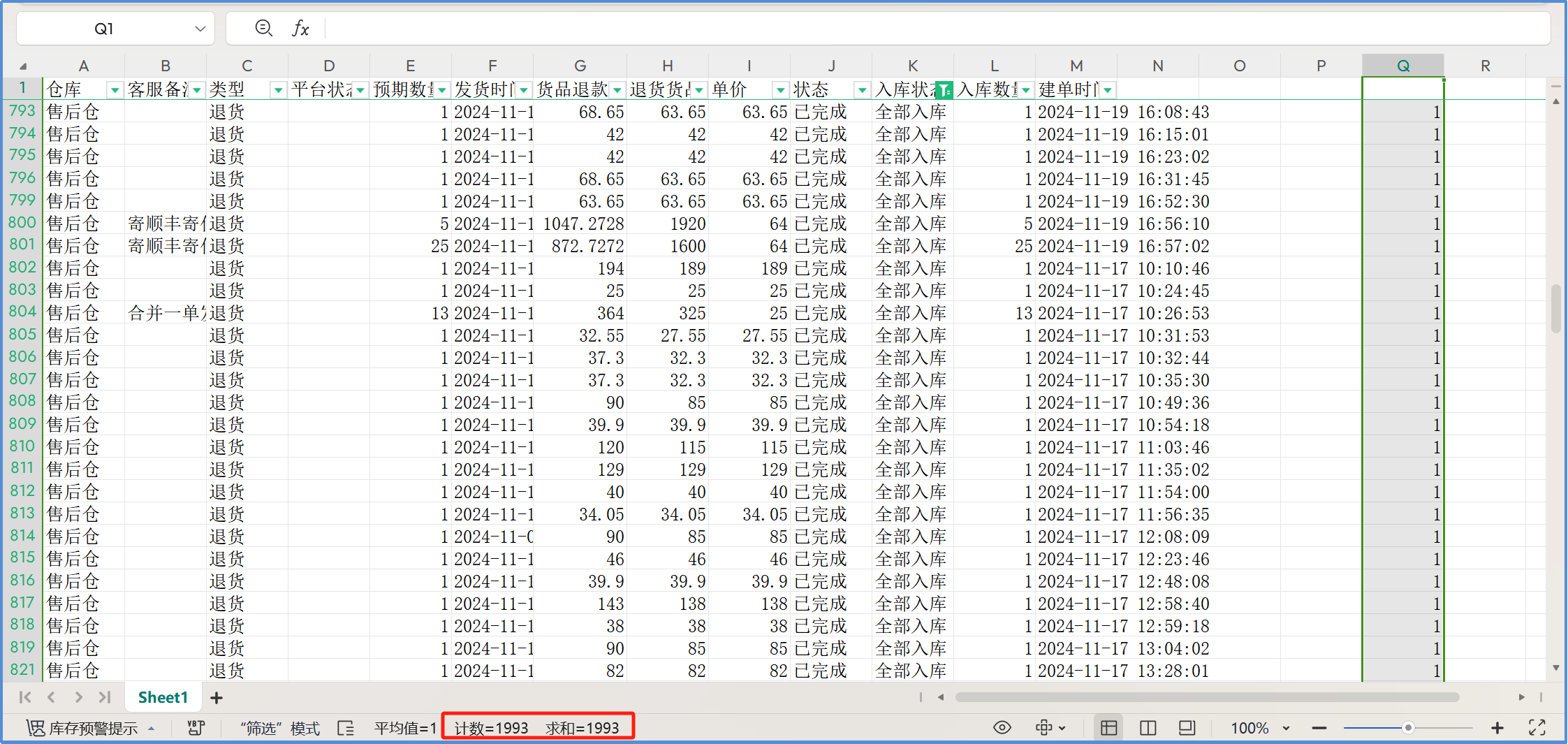This screenshot has width=1568, height=744.
Task: Switch to page break preview icon
Action: 1187,728
